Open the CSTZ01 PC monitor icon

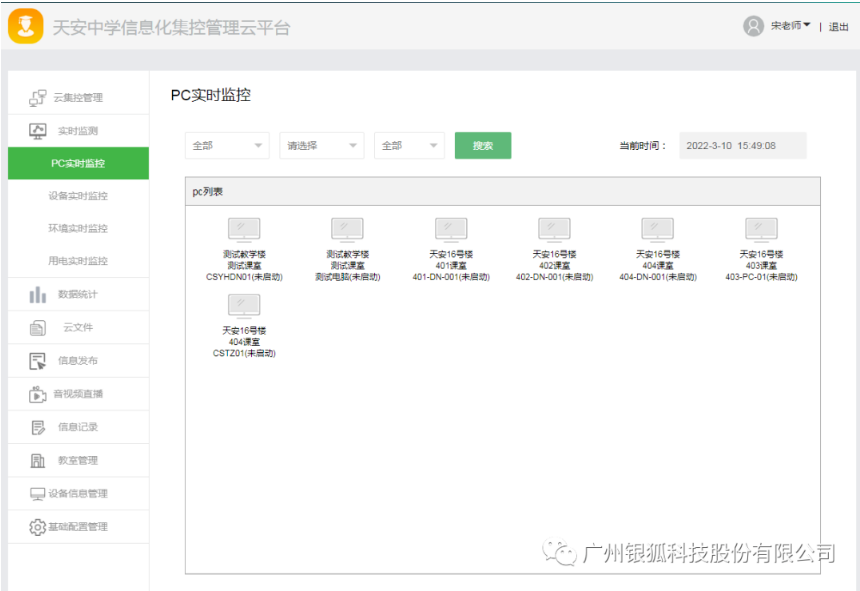click(x=244, y=307)
